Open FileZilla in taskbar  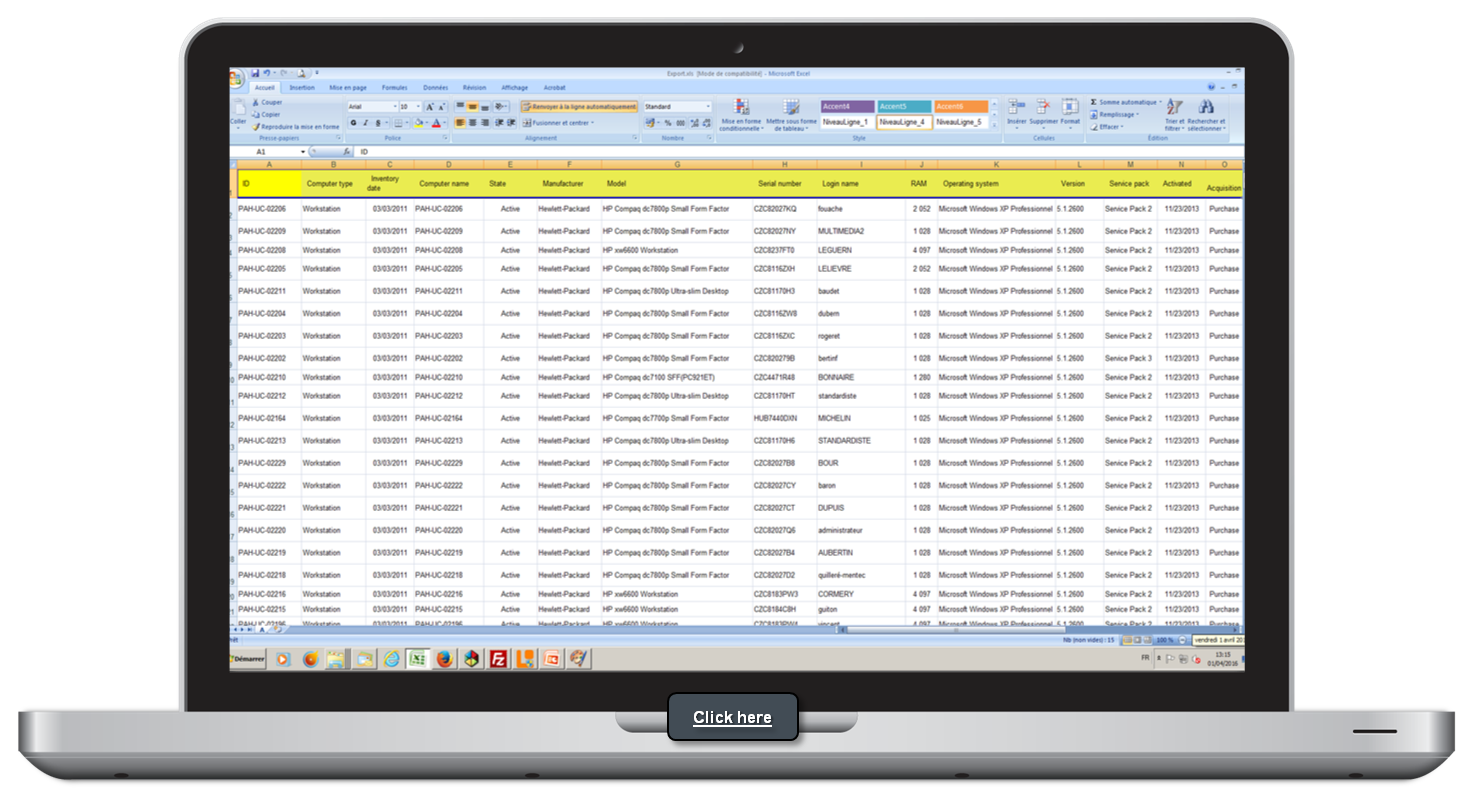point(498,659)
